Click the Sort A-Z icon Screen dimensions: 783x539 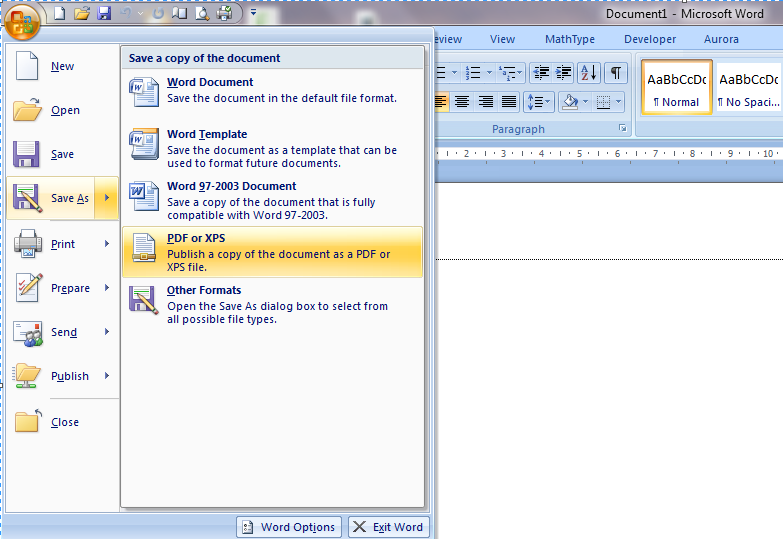point(589,73)
